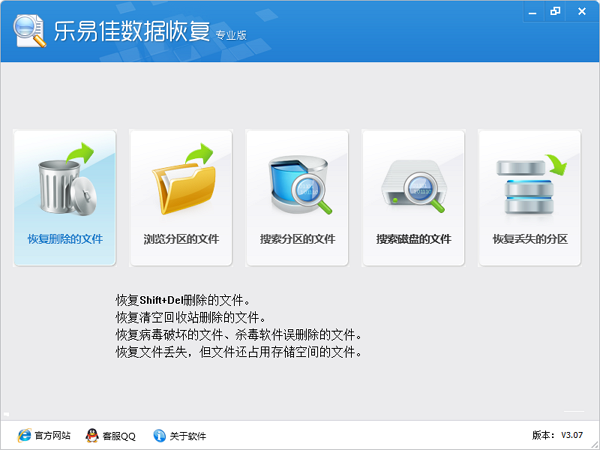Click the grey hard disk search icon
Image resolution: width=600 pixels, height=450 pixels.
point(414,186)
